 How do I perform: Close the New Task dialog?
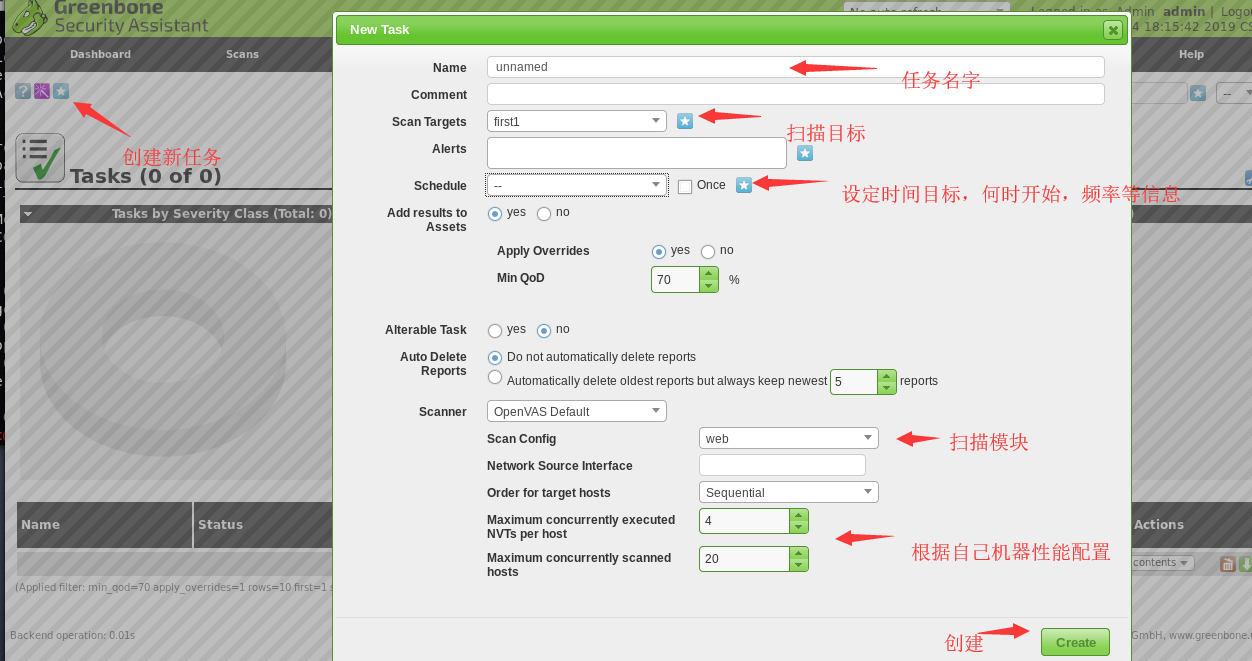click(x=1112, y=30)
